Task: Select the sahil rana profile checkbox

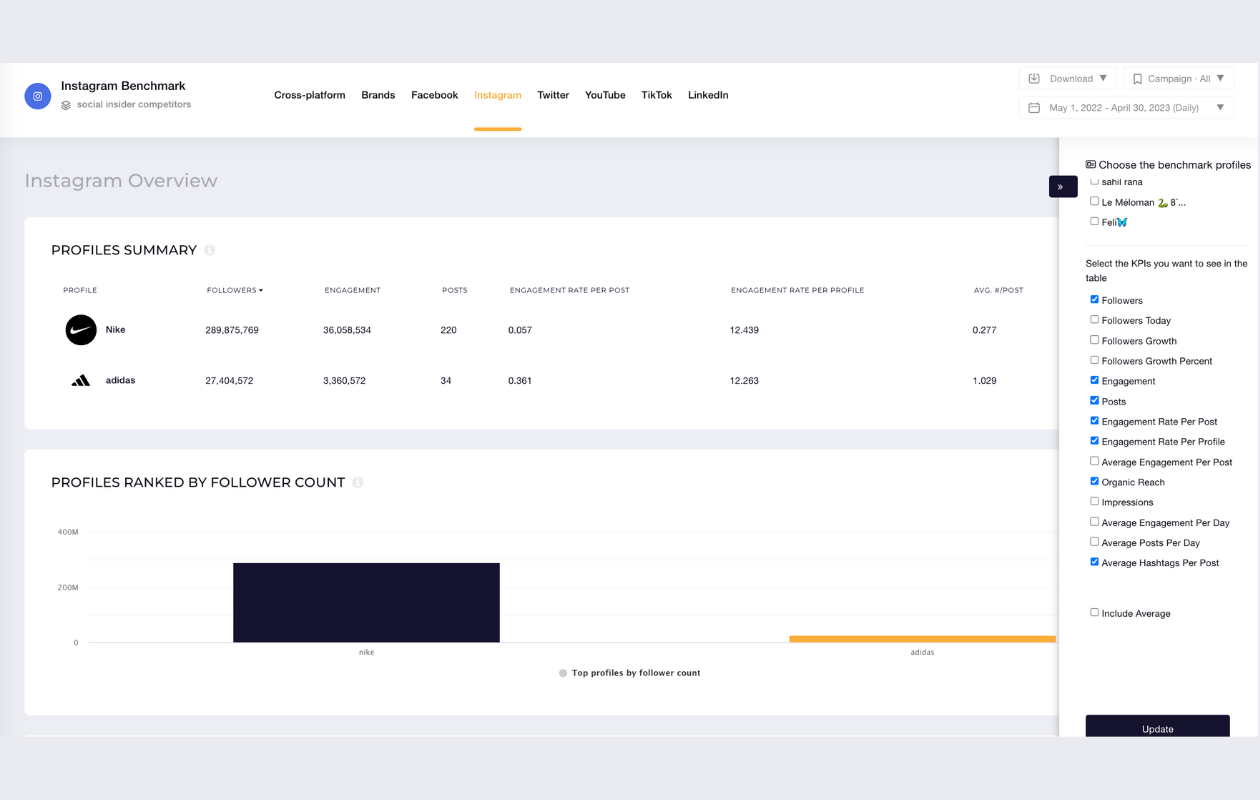Action: [x=1094, y=181]
